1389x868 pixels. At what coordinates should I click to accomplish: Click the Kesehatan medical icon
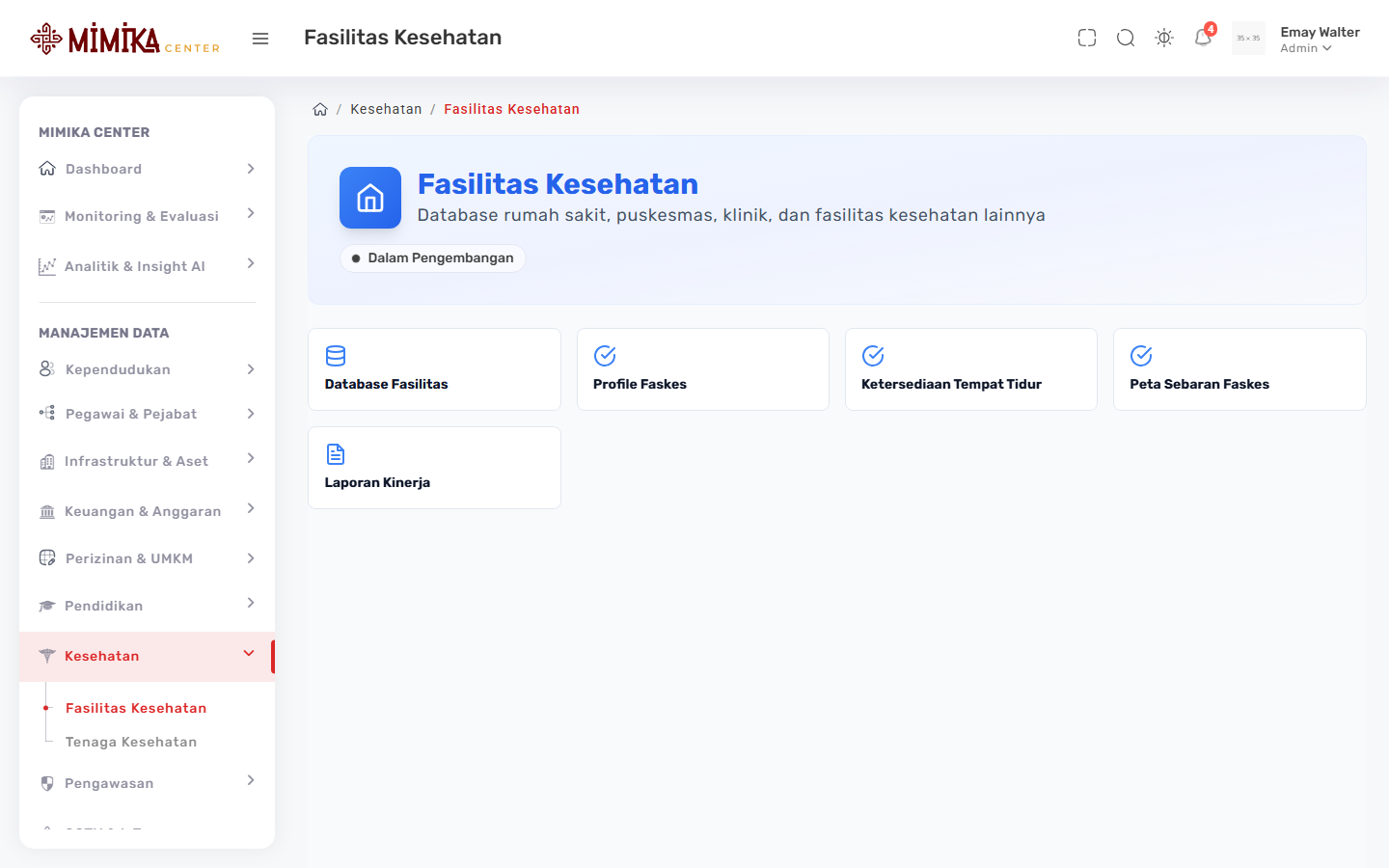[47, 656]
